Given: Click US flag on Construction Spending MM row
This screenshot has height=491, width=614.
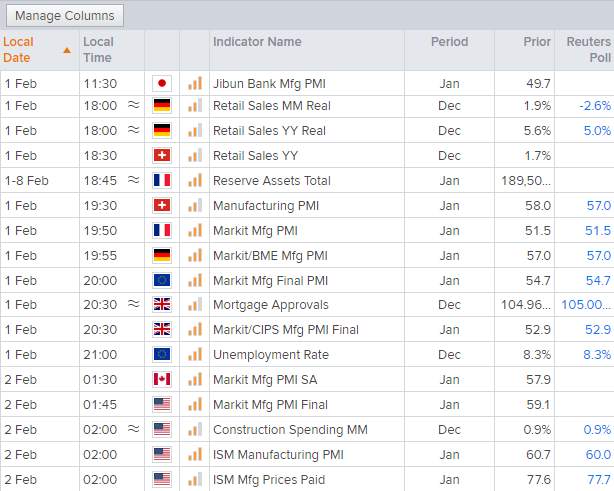Looking at the screenshot, I should point(162,430).
